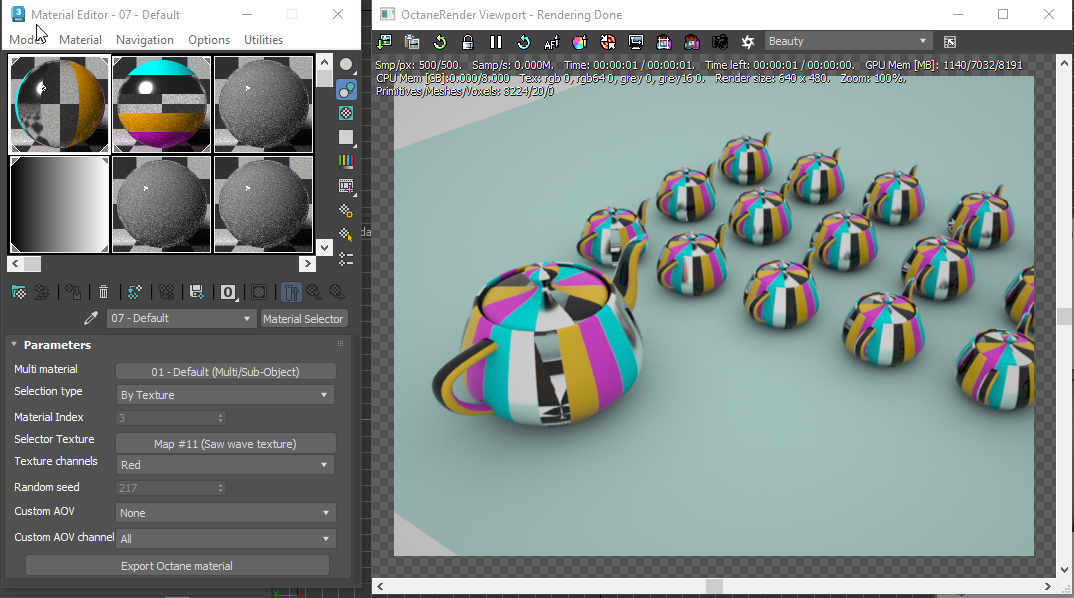
Task: Open Material/Map Navigator list icon
Action: click(347, 259)
